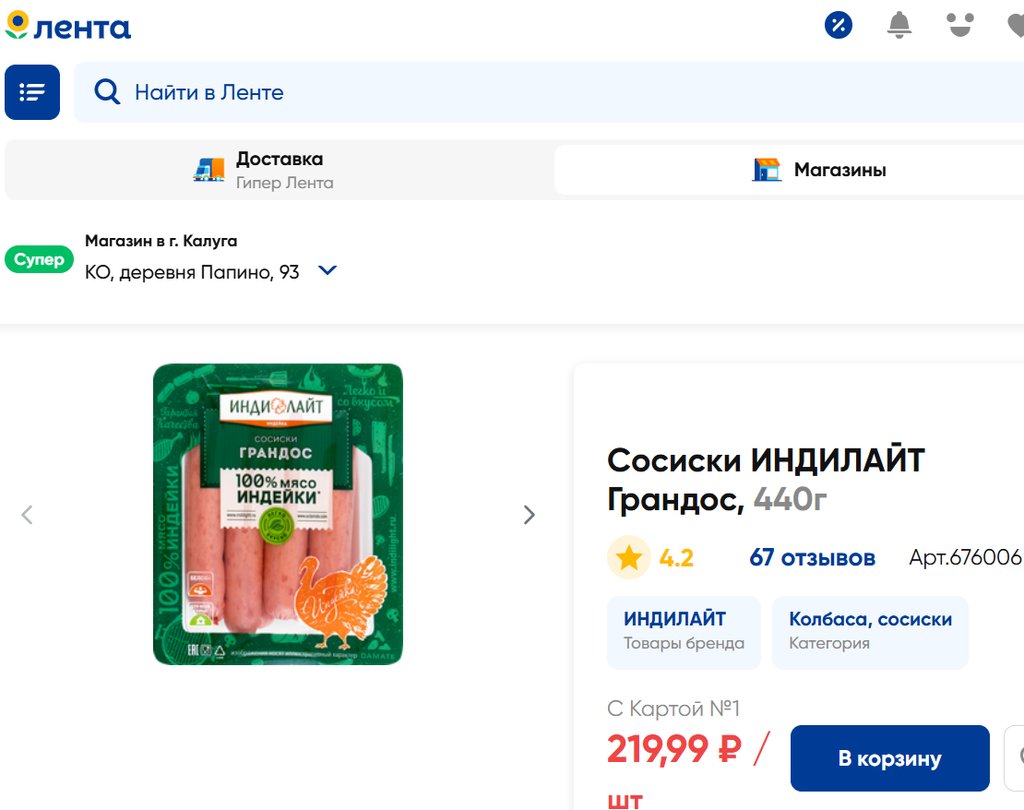
Task: Open the percent discounts icon
Action: 839,25
